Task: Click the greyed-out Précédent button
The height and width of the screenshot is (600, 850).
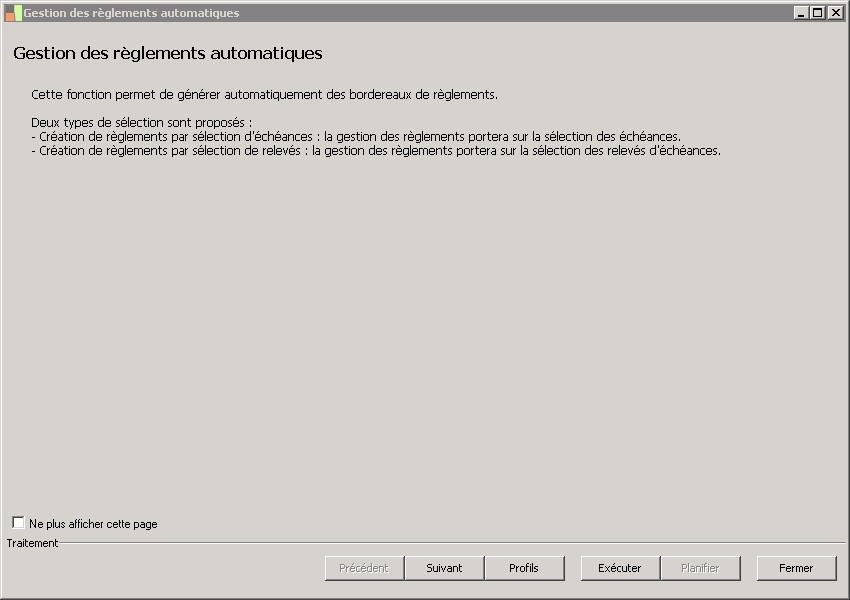Action: pyautogui.click(x=364, y=568)
